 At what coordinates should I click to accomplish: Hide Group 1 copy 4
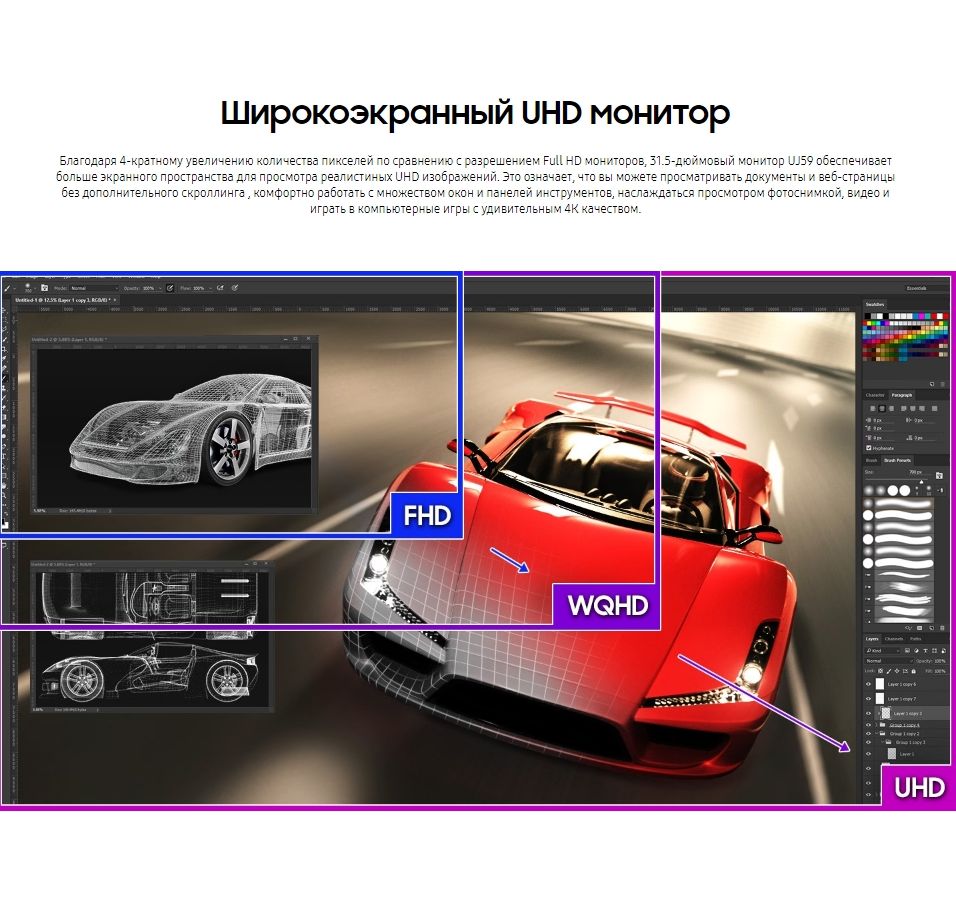coord(869,726)
